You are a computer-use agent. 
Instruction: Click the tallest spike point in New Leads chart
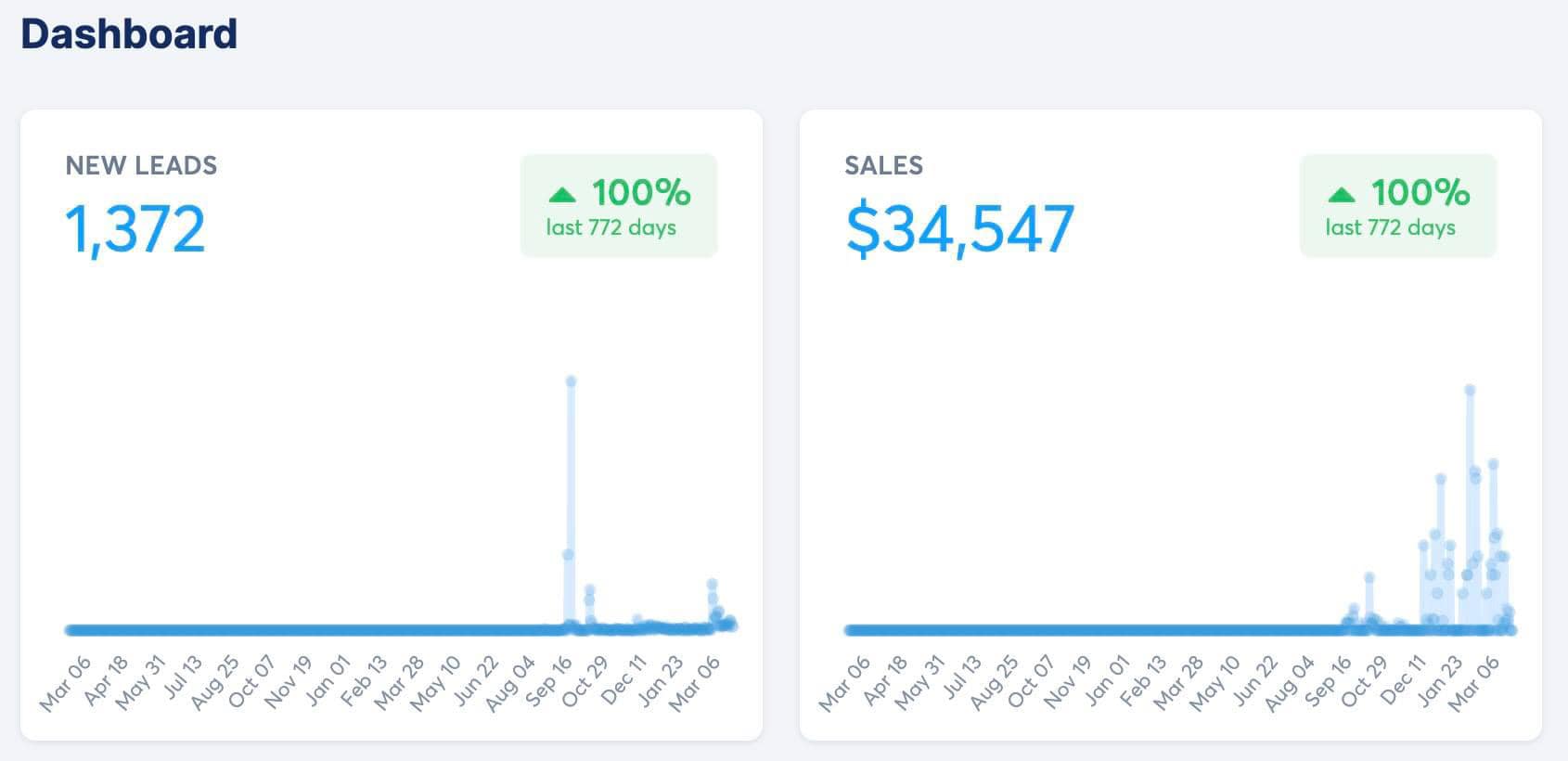(x=571, y=381)
